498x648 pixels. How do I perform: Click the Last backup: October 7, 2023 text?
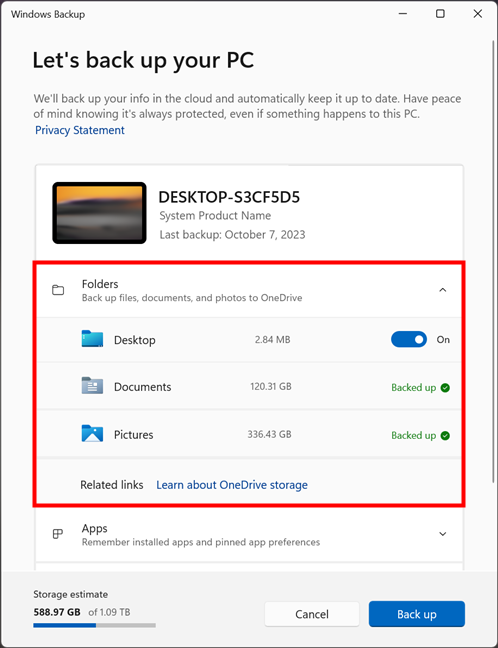(x=232, y=235)
